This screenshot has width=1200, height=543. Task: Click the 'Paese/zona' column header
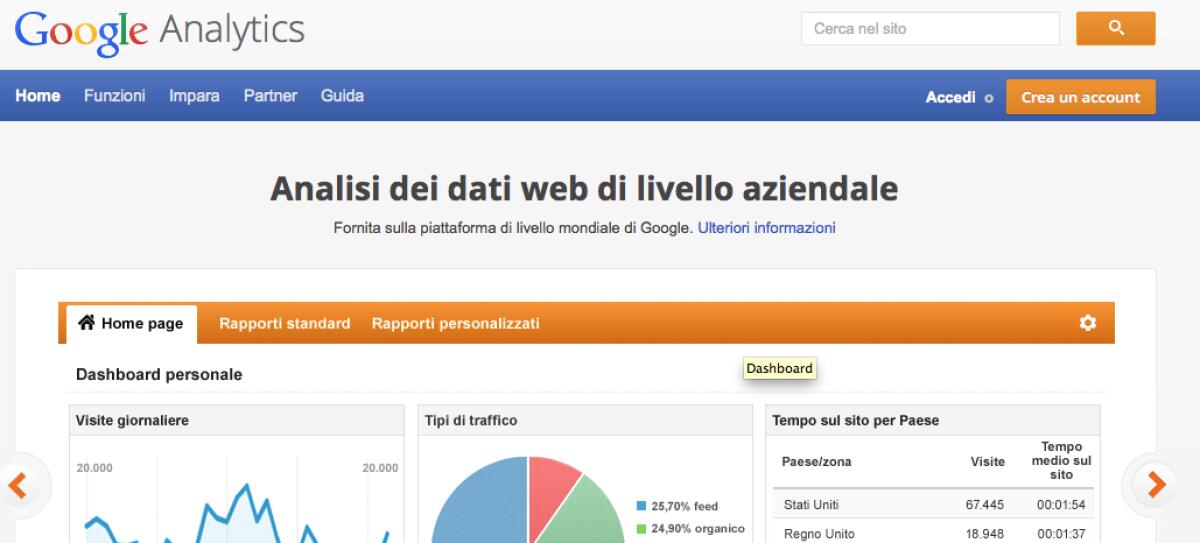click(818, 461)
